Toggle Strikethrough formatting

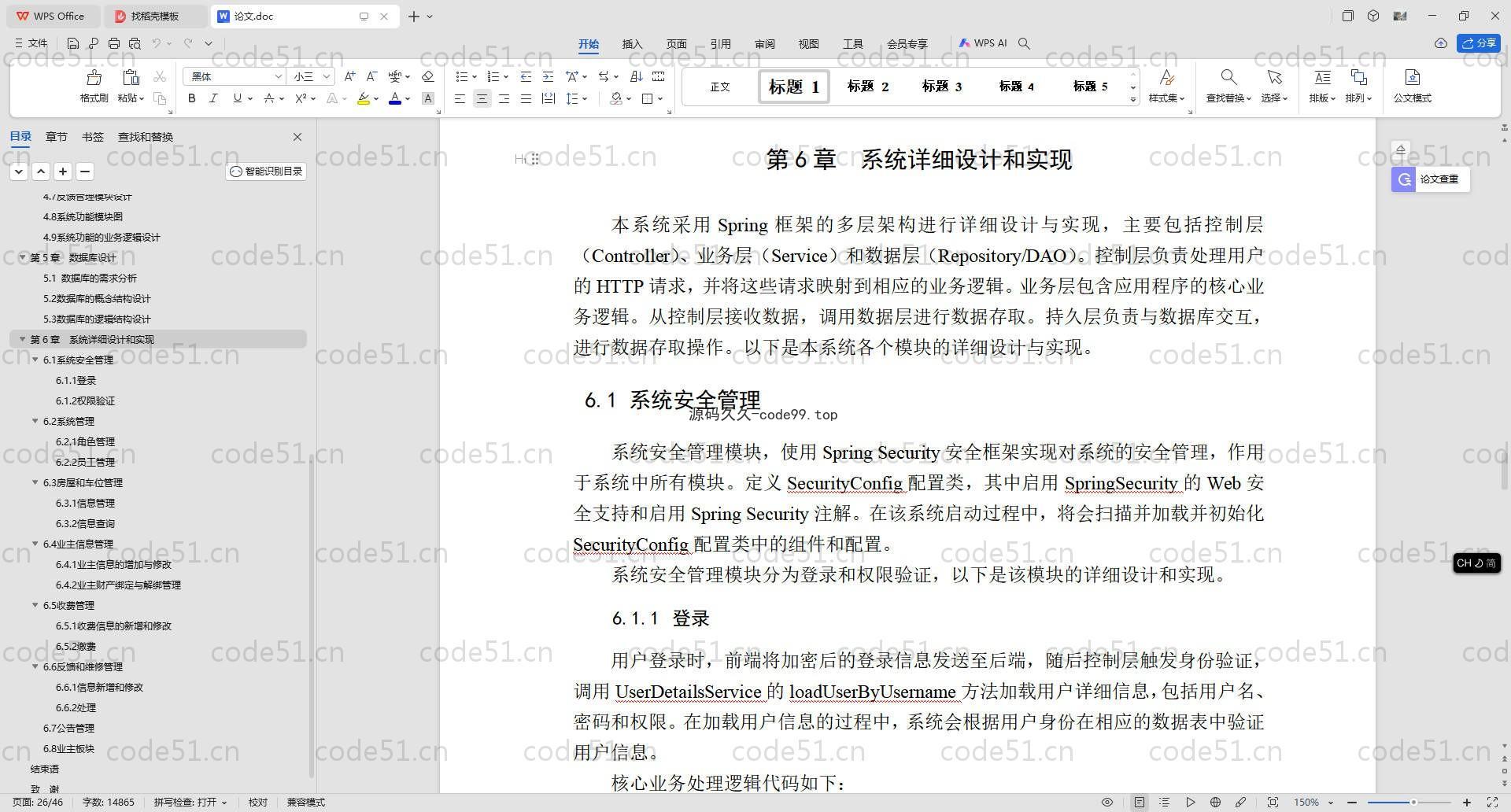pos(269,98)
